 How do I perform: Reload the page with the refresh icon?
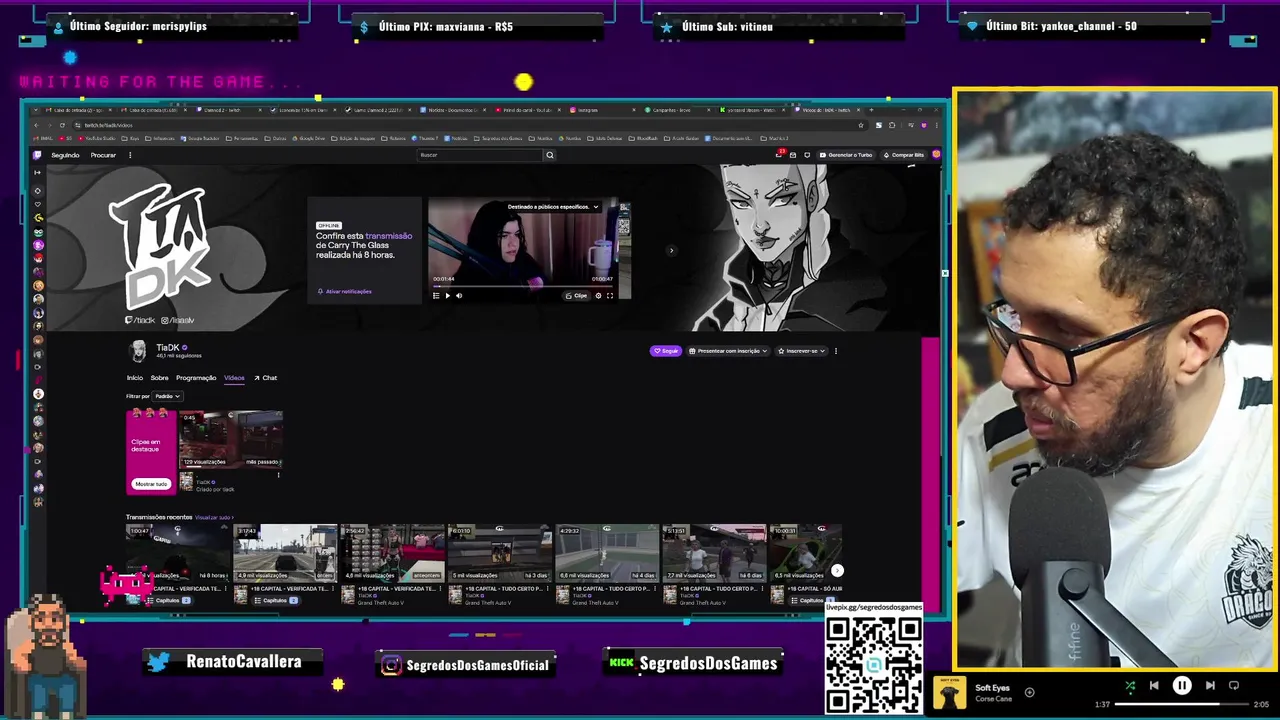[62, 125]
